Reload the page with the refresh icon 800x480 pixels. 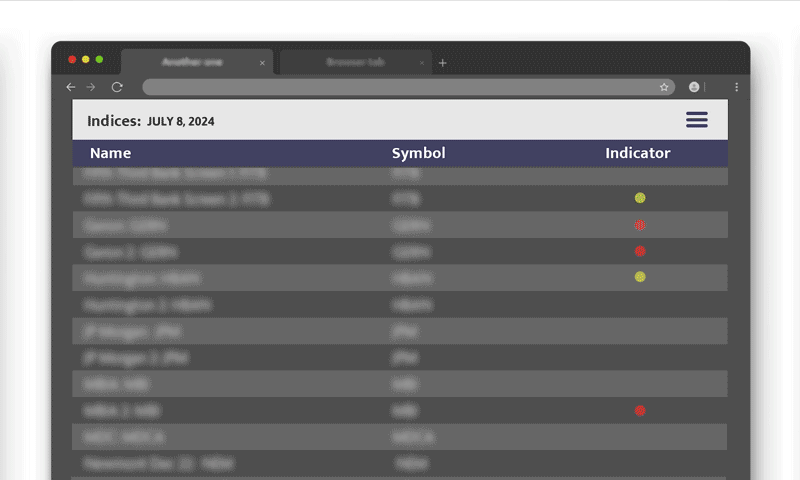(x=117, y=88)
